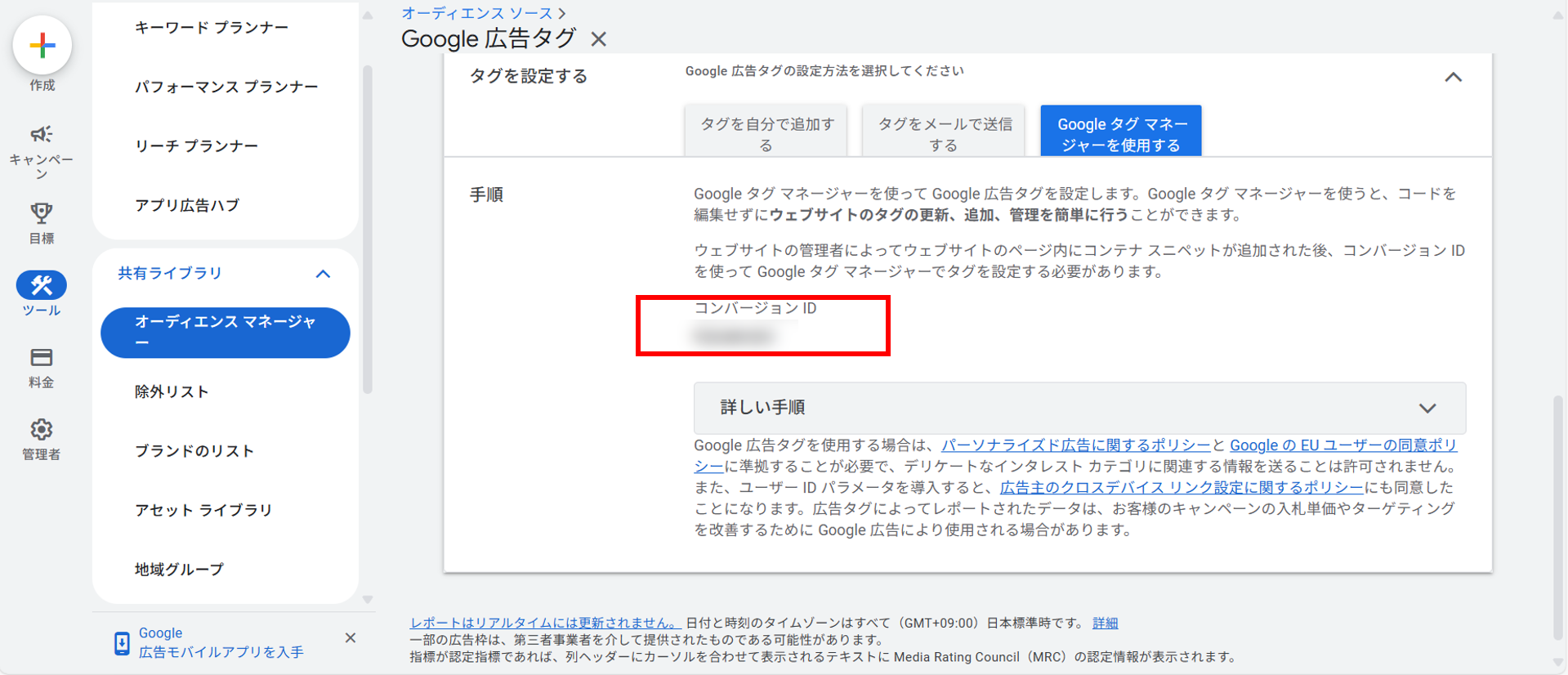Open 地域グループ menu item

179,569
